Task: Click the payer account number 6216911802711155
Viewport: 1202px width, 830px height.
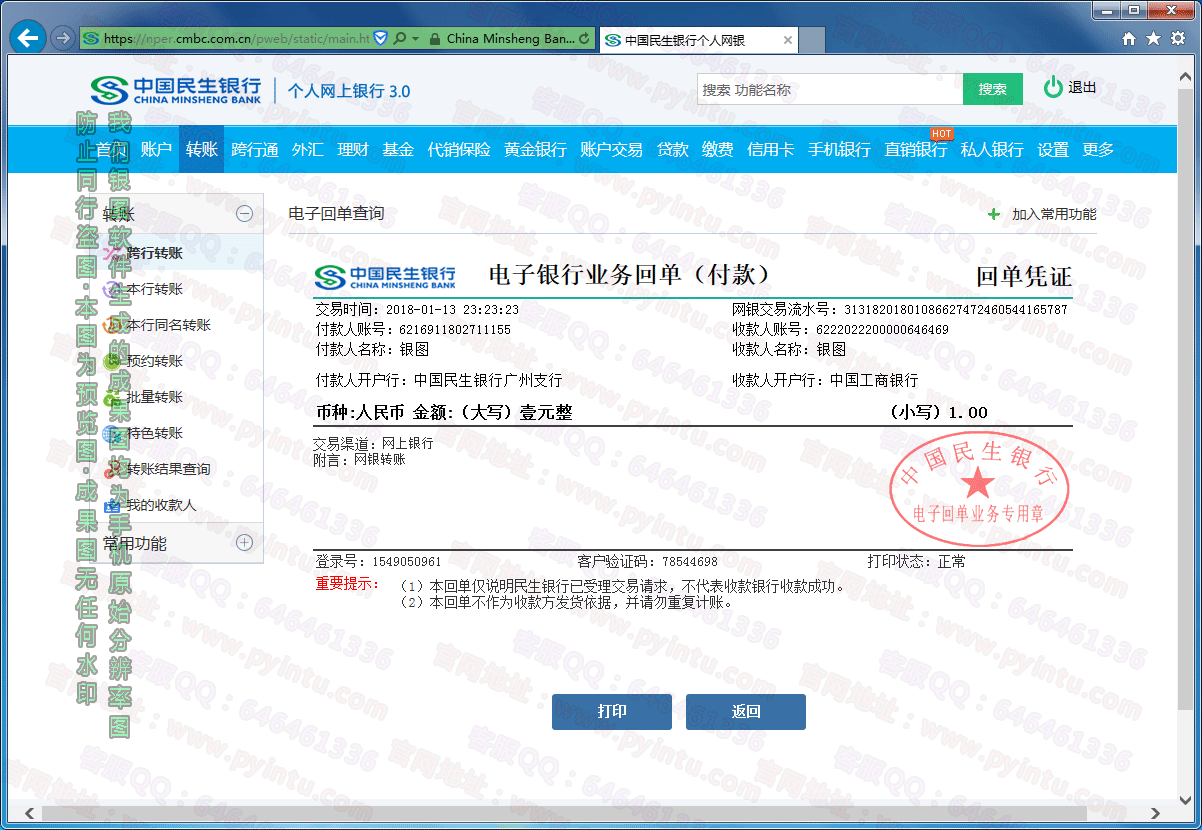Action: [455, 329]
